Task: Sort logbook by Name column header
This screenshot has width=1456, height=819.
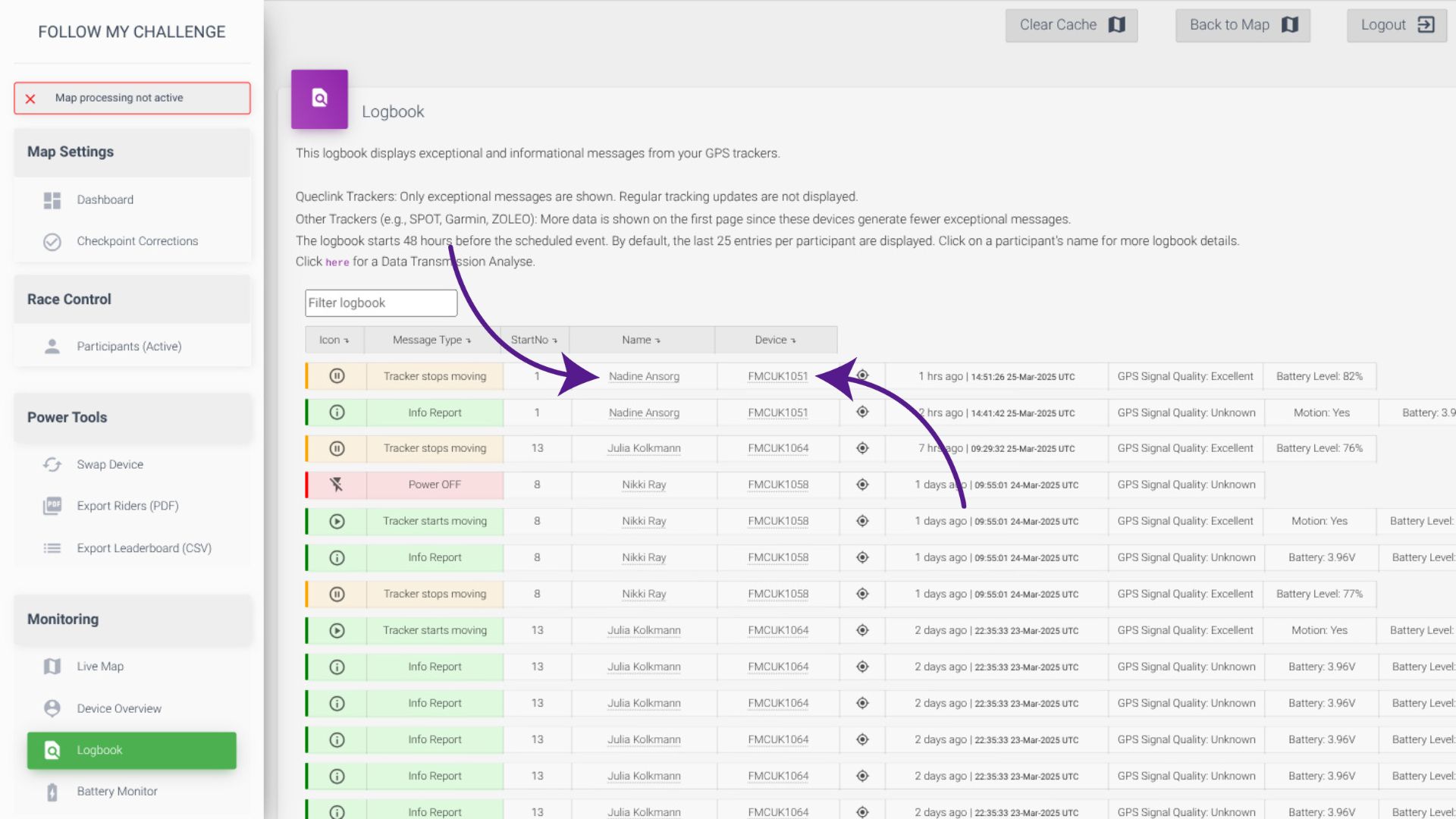Action: click(x=641, y=340)
